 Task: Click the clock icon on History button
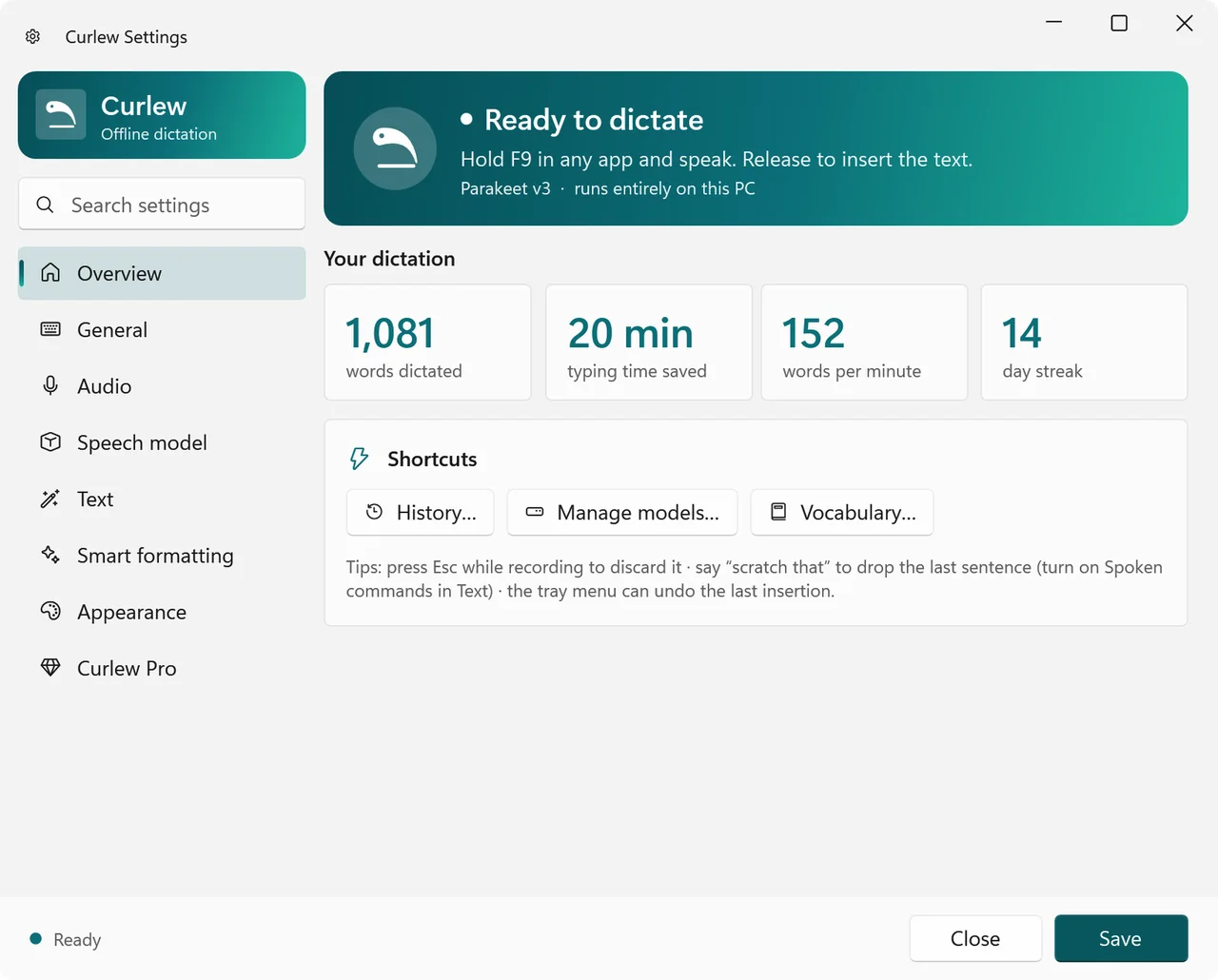coord(375,512)
